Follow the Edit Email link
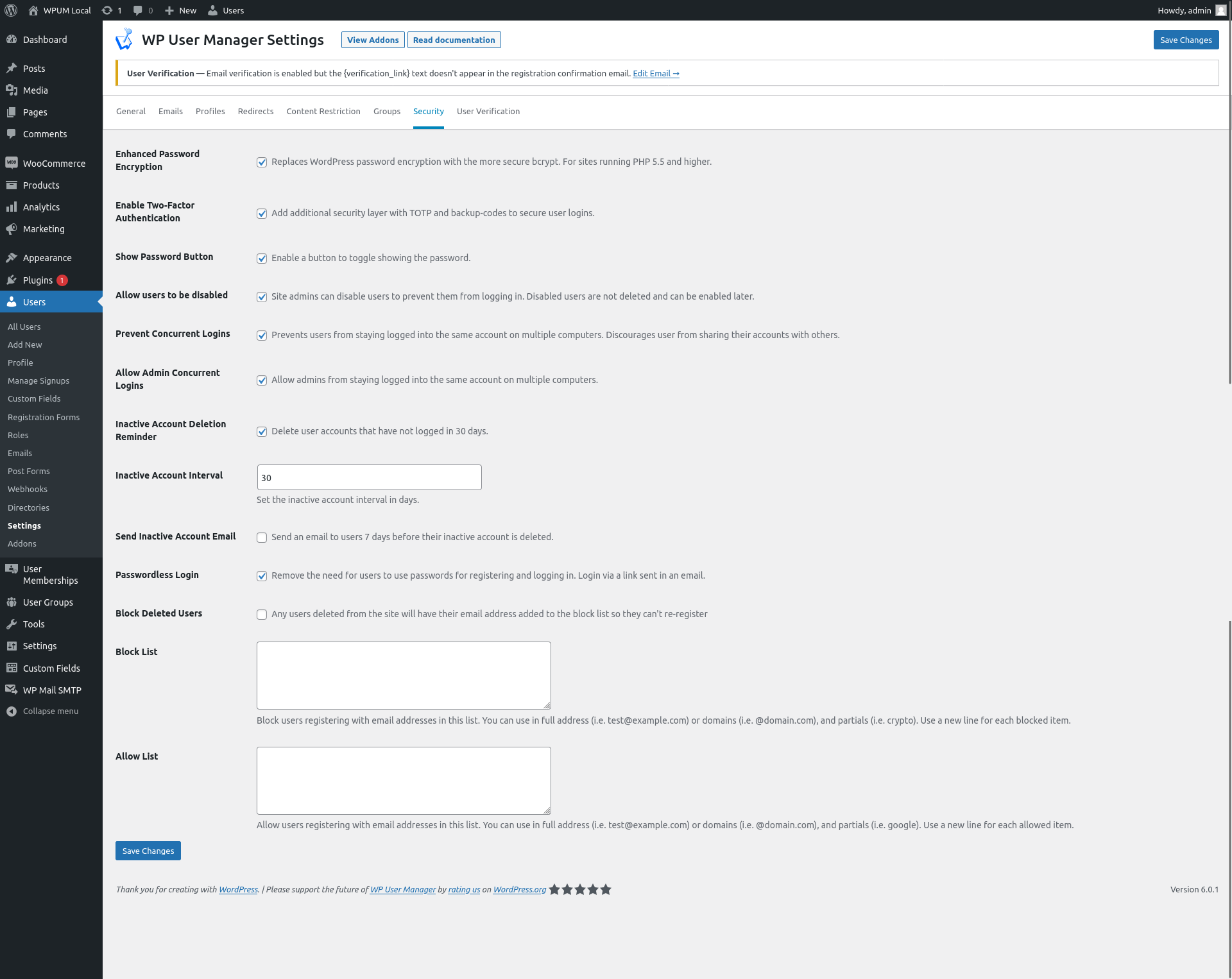1232x979 pixels. click(655, 74)
